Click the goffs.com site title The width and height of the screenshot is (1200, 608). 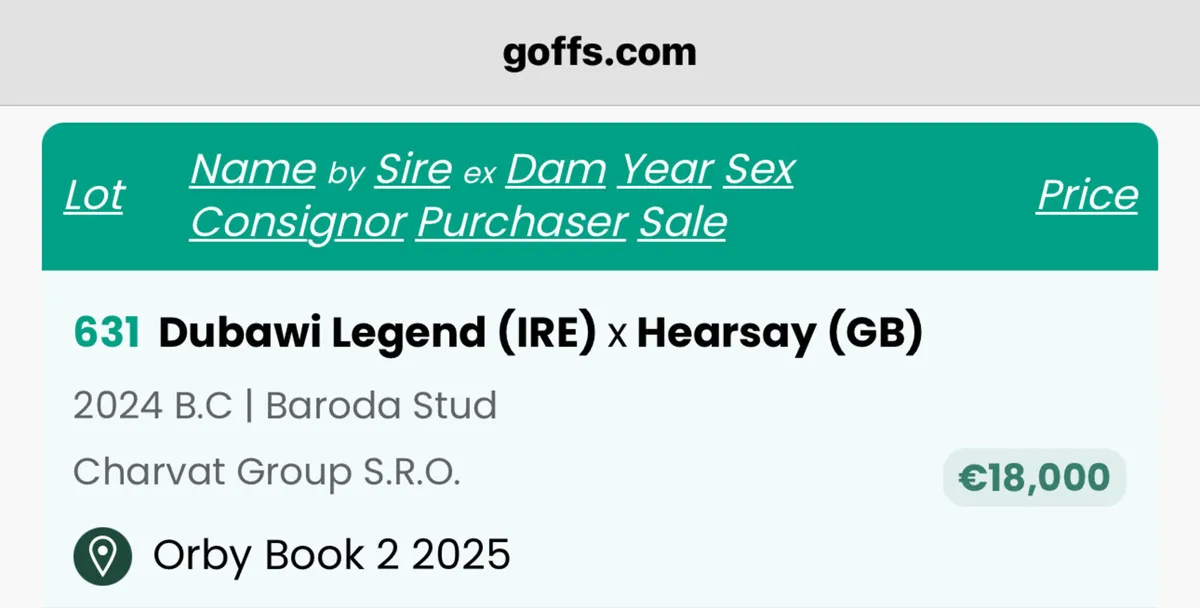[x=598, y=51]
